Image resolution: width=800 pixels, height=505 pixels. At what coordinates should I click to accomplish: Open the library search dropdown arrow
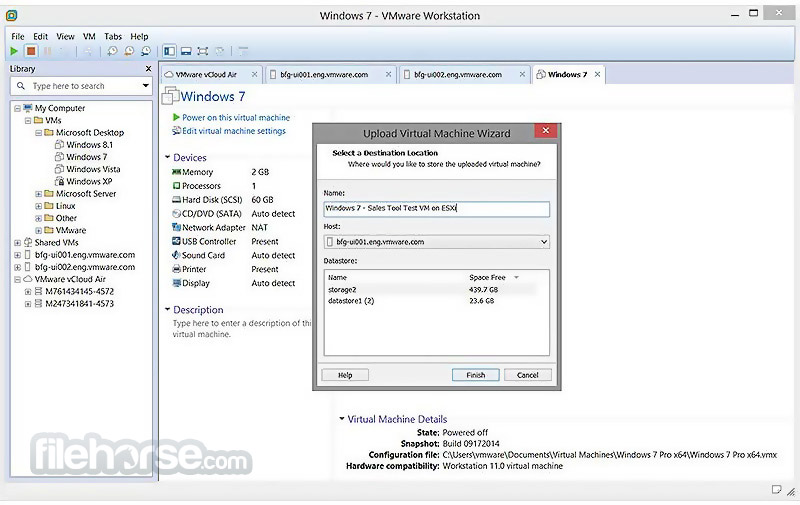click(145, 86)
